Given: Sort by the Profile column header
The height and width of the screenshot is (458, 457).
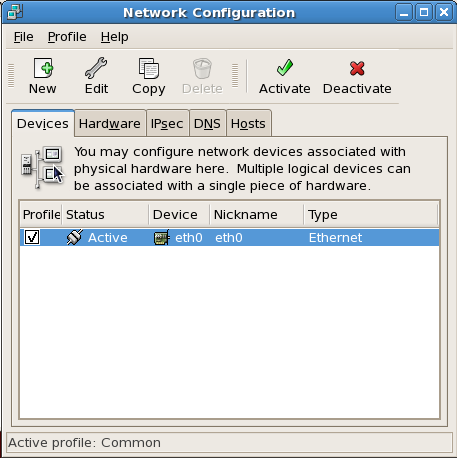Looking at the screenshot, I should click(41, 215).
